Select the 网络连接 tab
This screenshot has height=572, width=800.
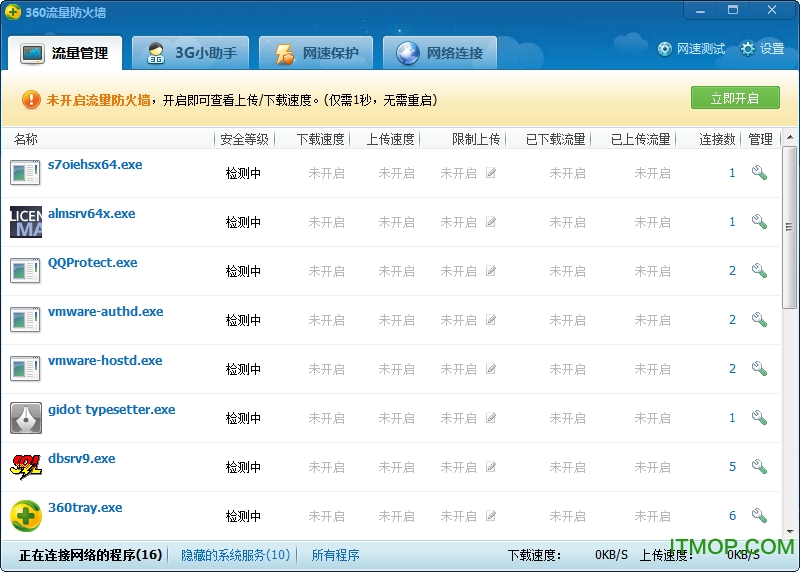point(440,53)
